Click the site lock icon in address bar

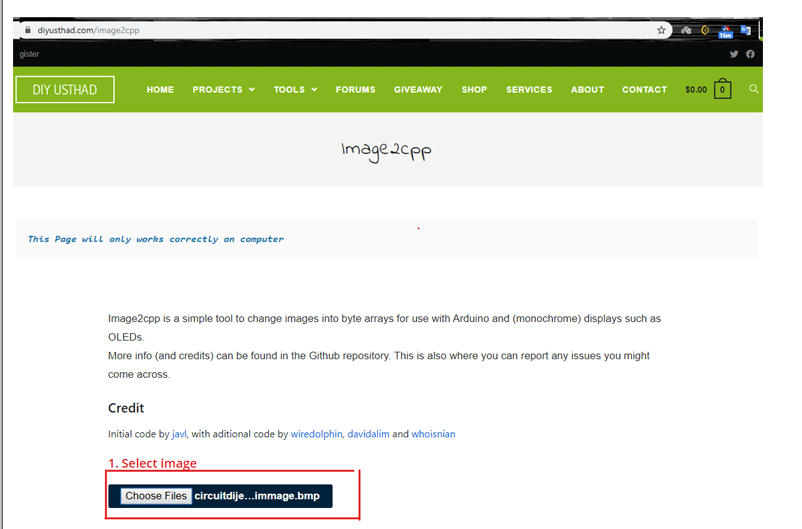(x=28, y=30)
